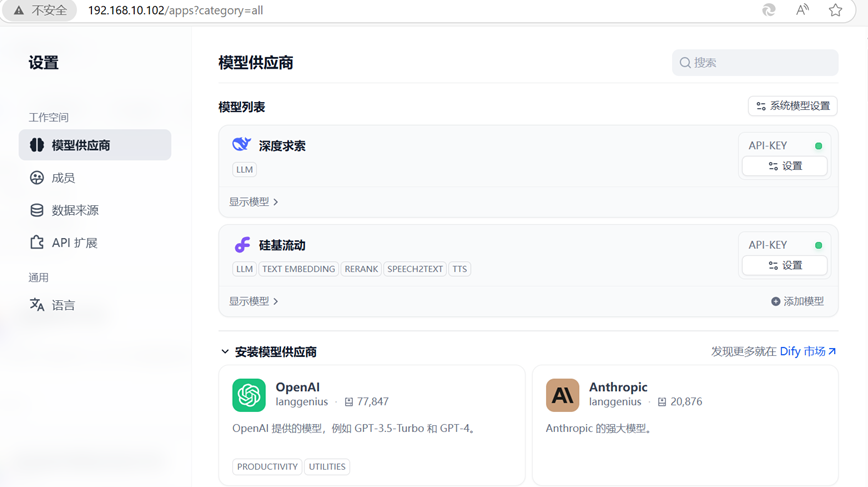Expand 显示模型 under 硅基流动
Image resolution: width=868 pixels, height=487 pixels.
[254, 301]
